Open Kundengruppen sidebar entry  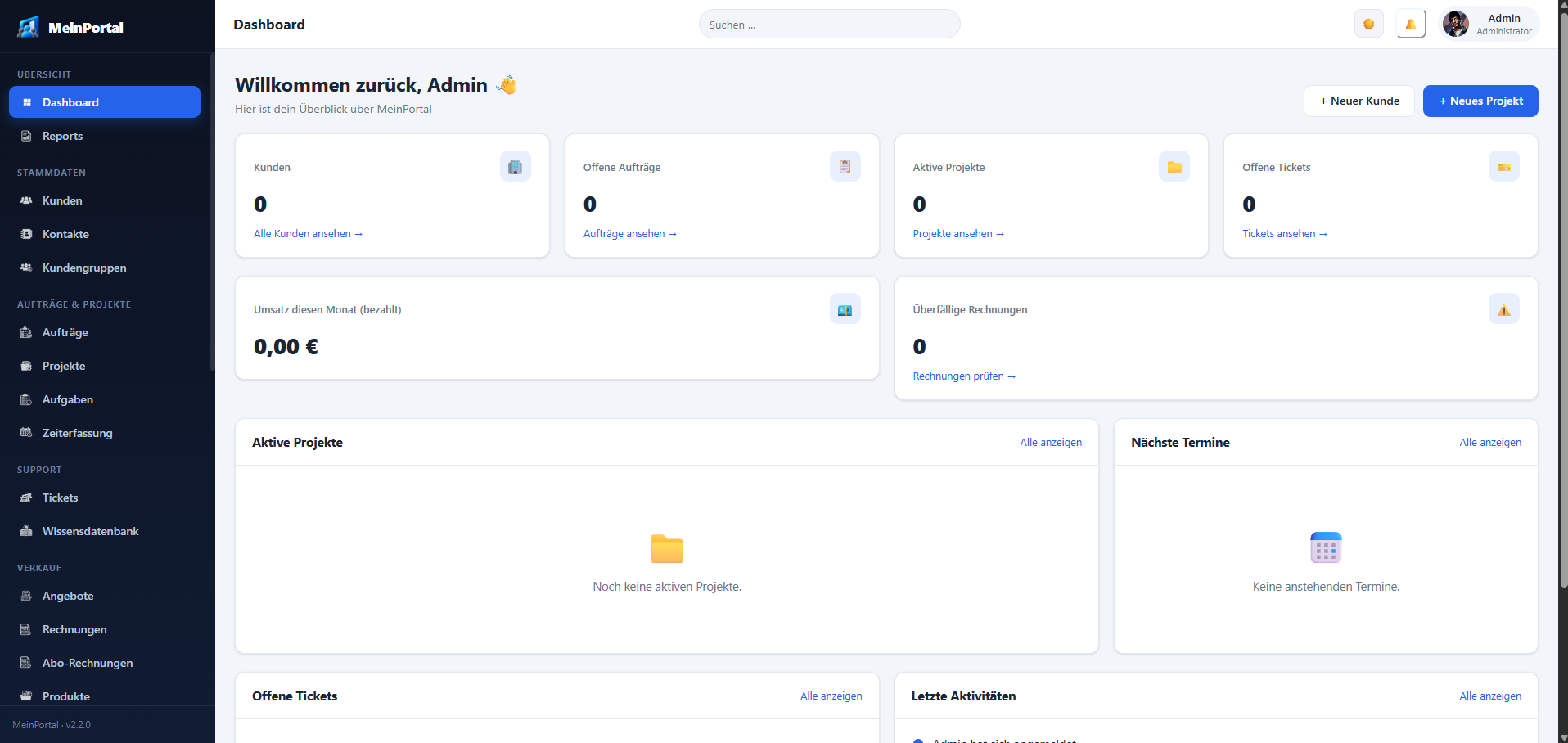pyautogui.click(x=105, y=268)
